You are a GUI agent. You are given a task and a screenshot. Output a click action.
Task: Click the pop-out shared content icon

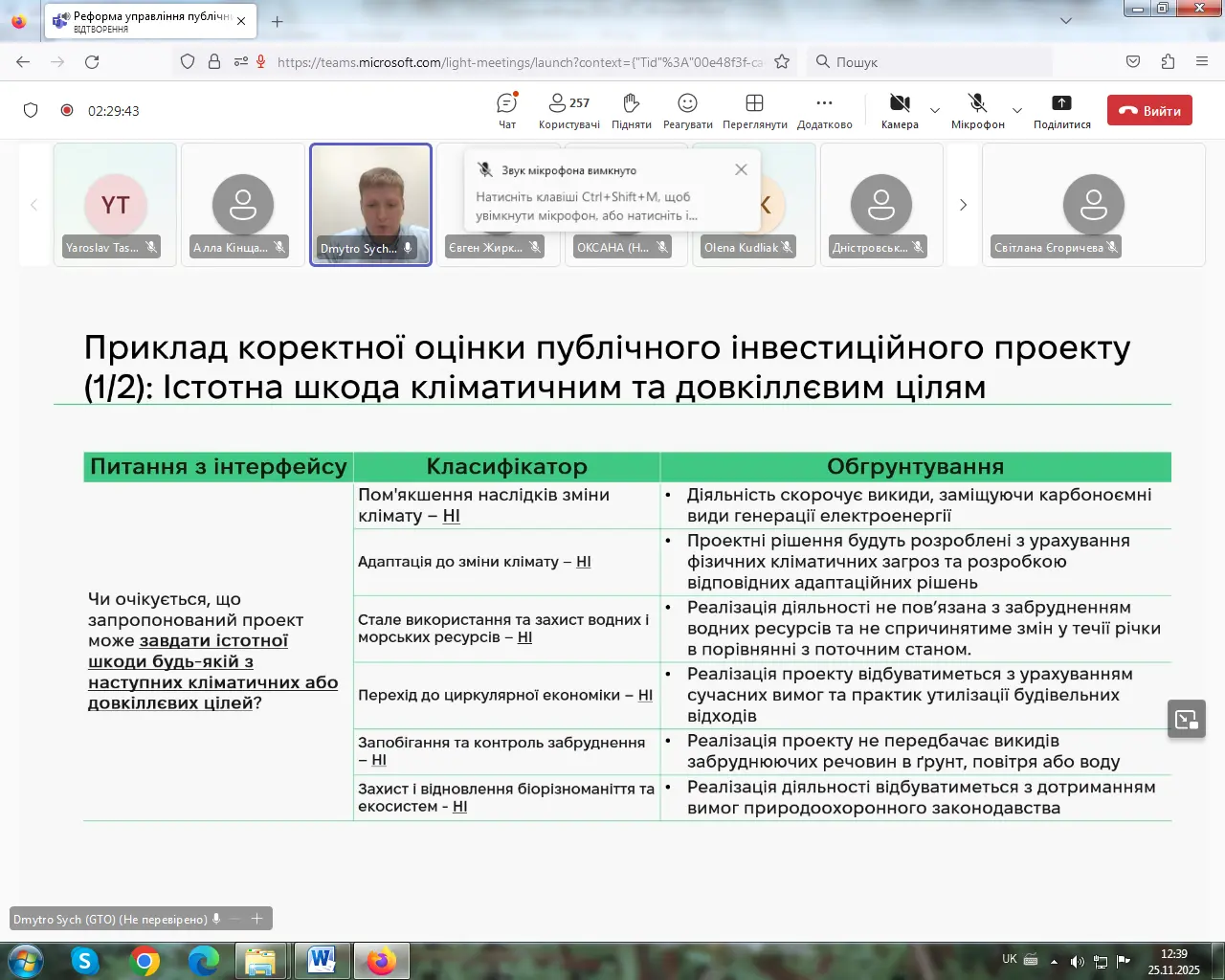coord(1187,719)
